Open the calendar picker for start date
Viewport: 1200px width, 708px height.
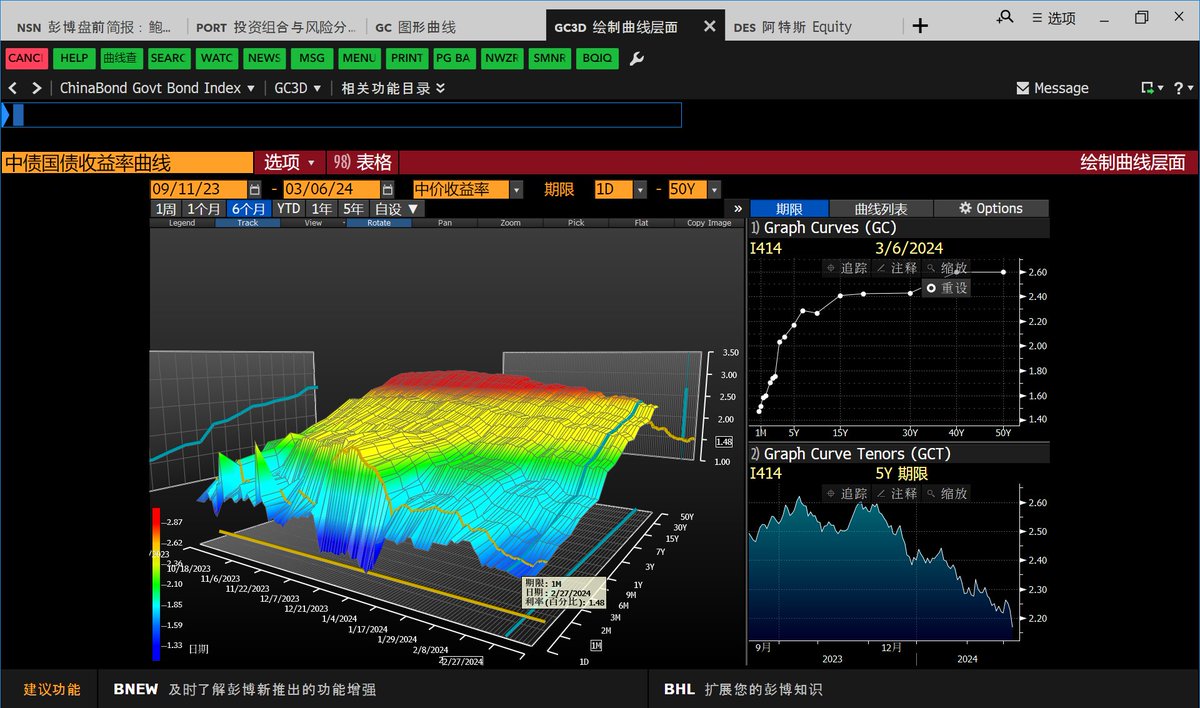[x=255, y=189]
